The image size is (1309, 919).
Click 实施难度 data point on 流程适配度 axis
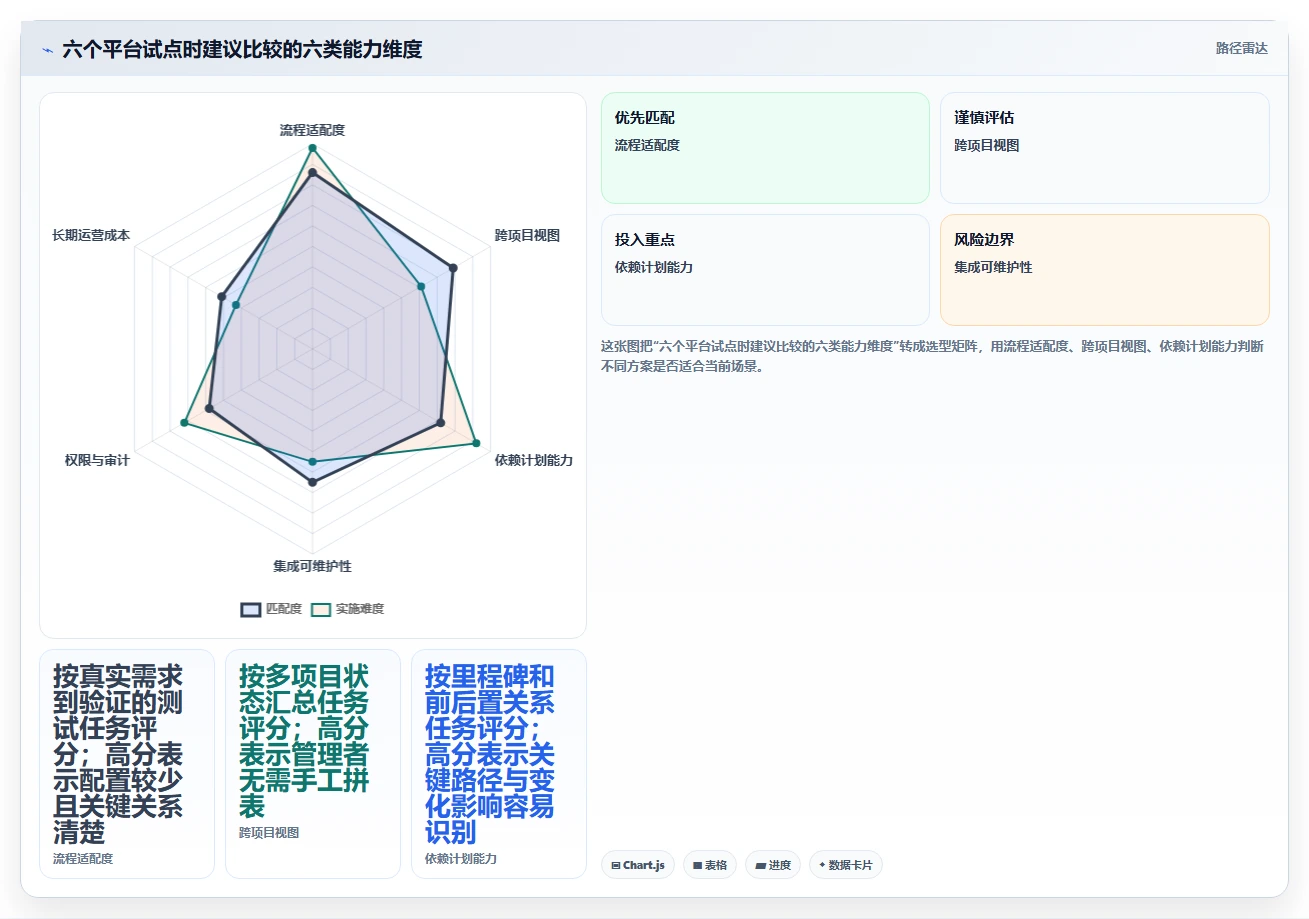tap(312, 148)
